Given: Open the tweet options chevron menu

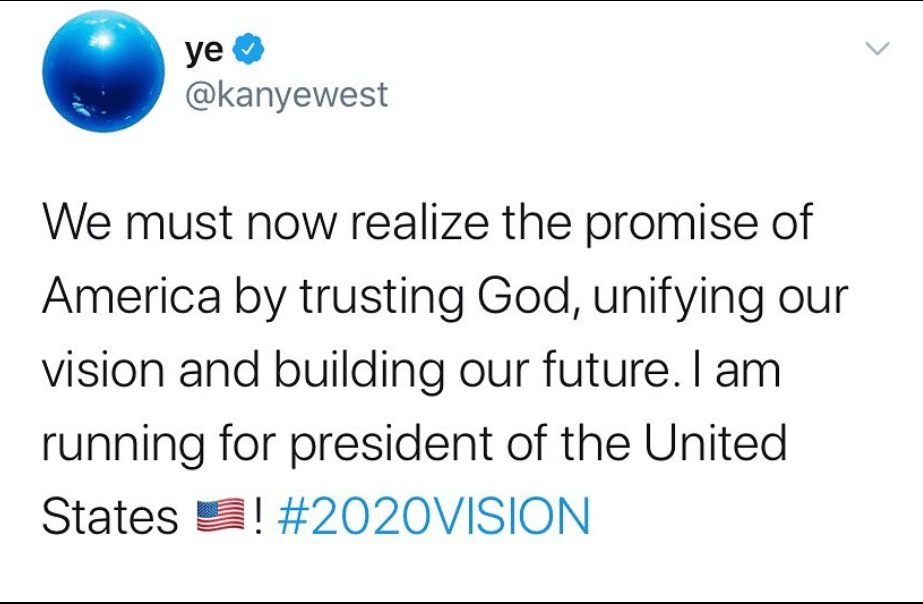Looking at the screenshot, I should click(877, 49).
